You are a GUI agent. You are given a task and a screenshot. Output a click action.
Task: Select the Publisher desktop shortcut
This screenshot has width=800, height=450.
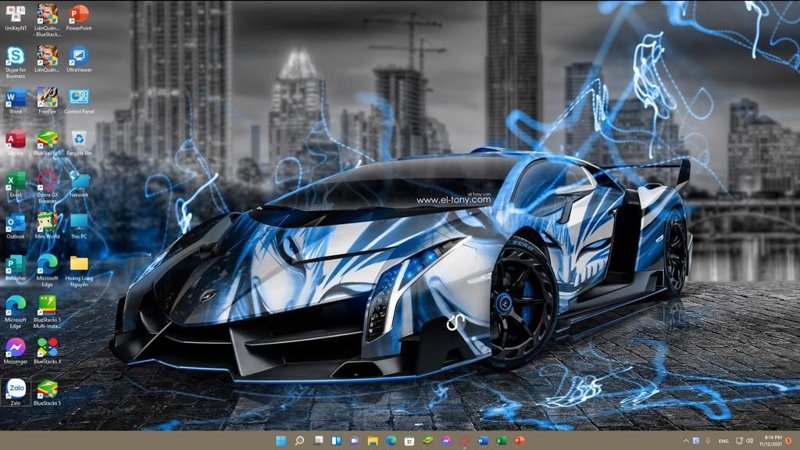pyautogui.click(x=15, y=268)
